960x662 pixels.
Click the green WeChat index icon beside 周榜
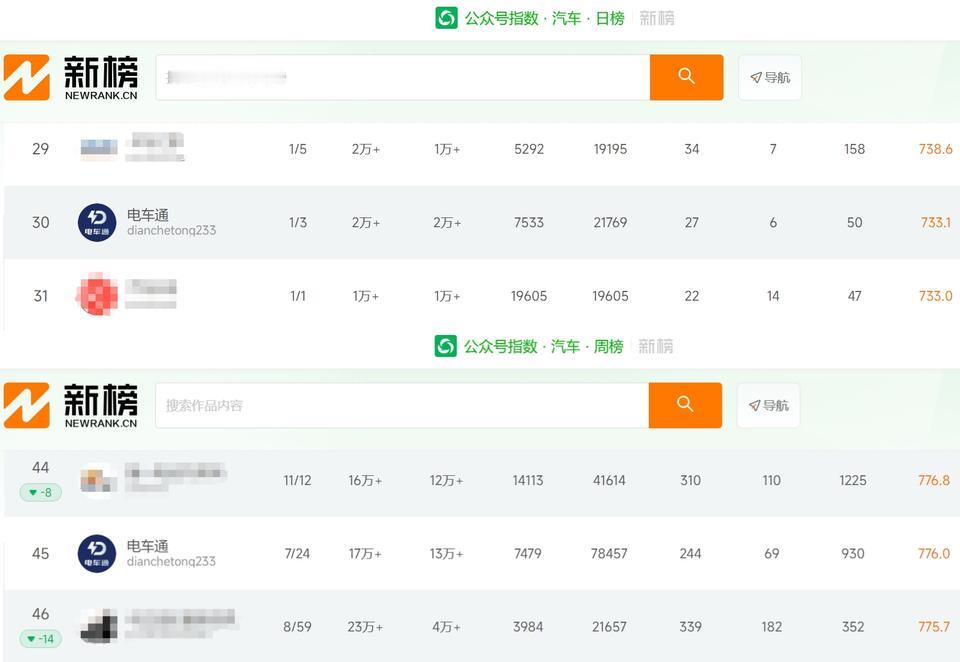pos(446,346)
